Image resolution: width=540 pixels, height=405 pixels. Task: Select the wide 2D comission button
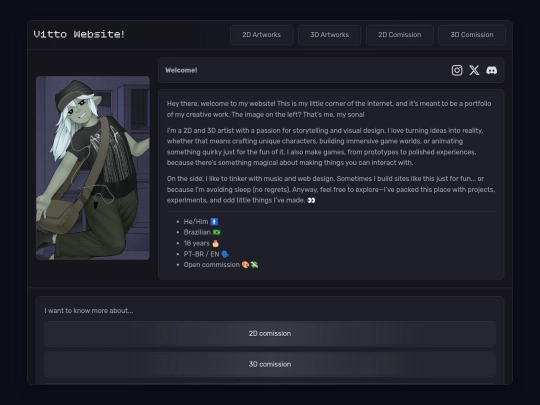click(270, 334)
